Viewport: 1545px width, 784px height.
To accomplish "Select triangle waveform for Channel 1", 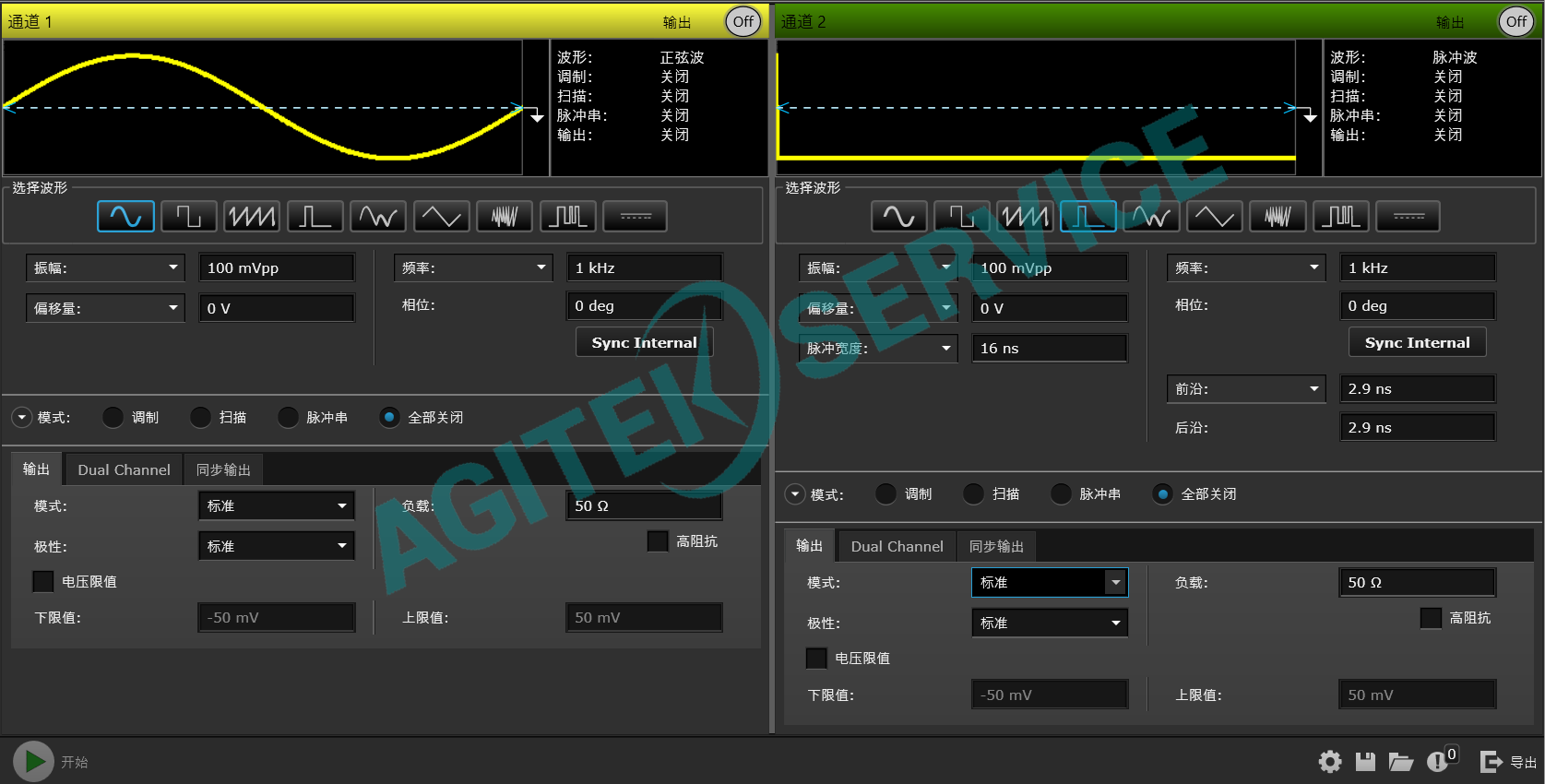I will click(442, 217).
